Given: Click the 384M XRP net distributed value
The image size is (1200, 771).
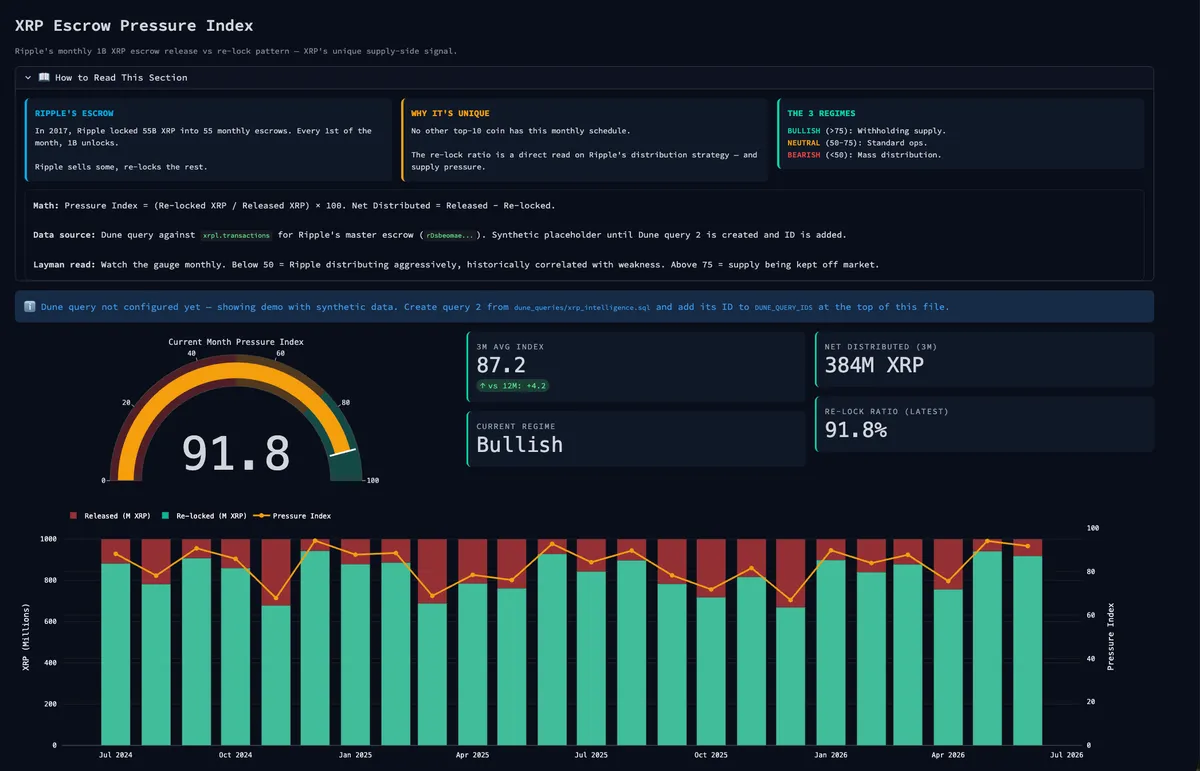Looking at the screenshot, I should click(x=874, y=365).
